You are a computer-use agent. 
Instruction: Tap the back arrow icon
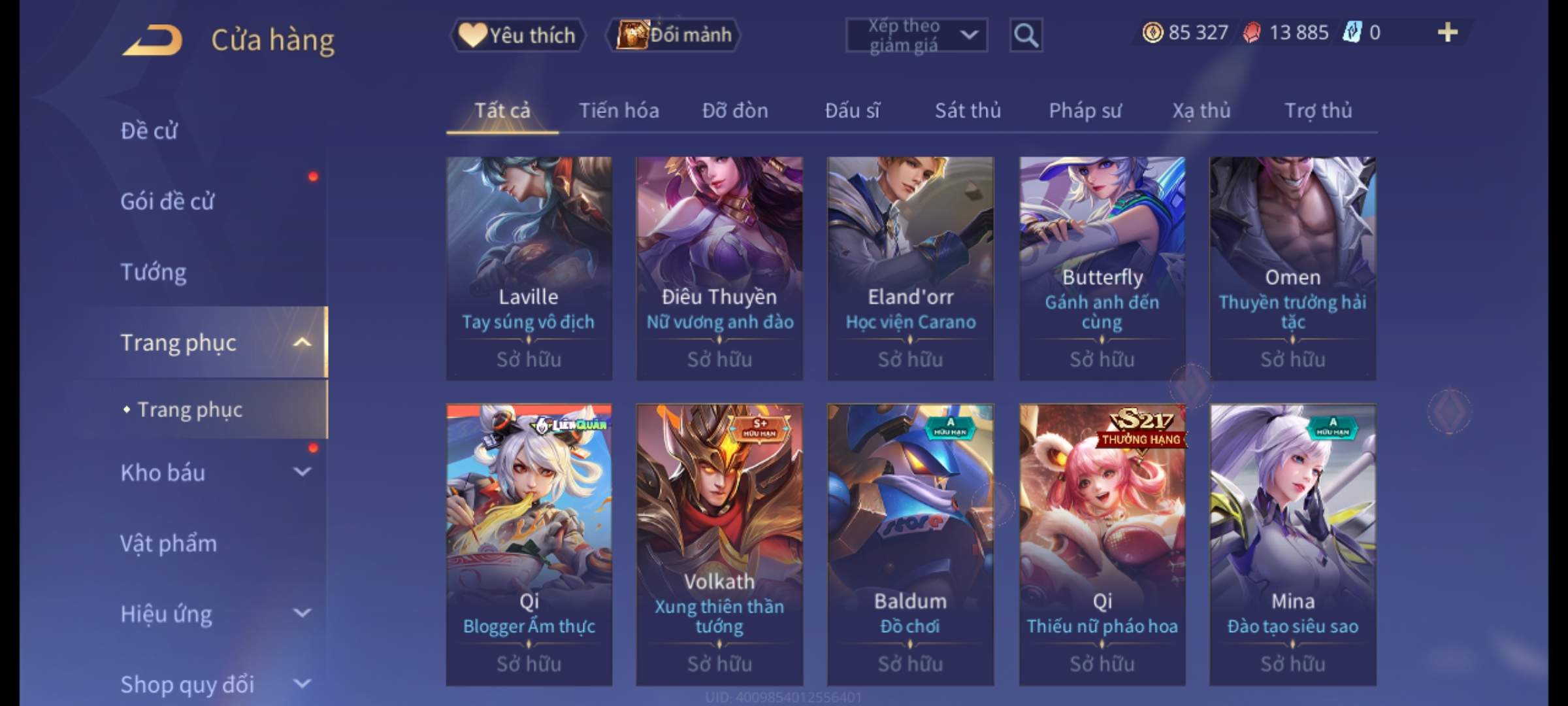point(152,41)
